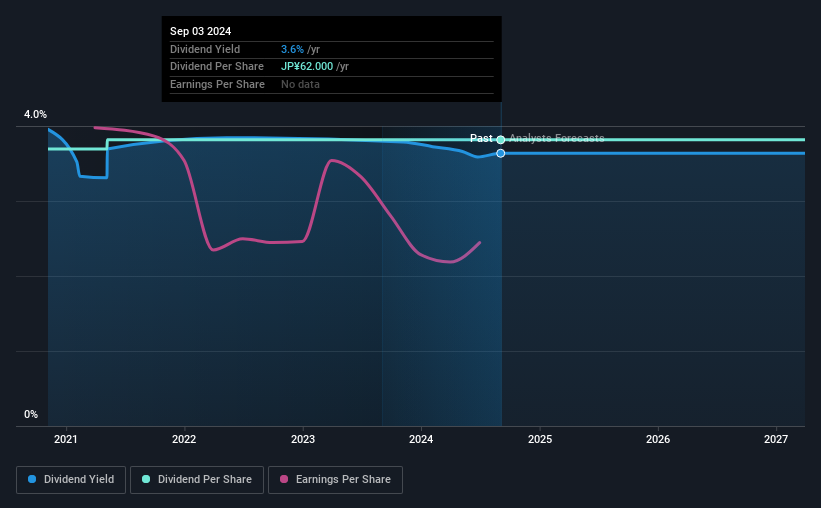This screenshot has height=508, width=821.
Task: Click the pink Earnings Per Share legend dot
Action: 284,479
